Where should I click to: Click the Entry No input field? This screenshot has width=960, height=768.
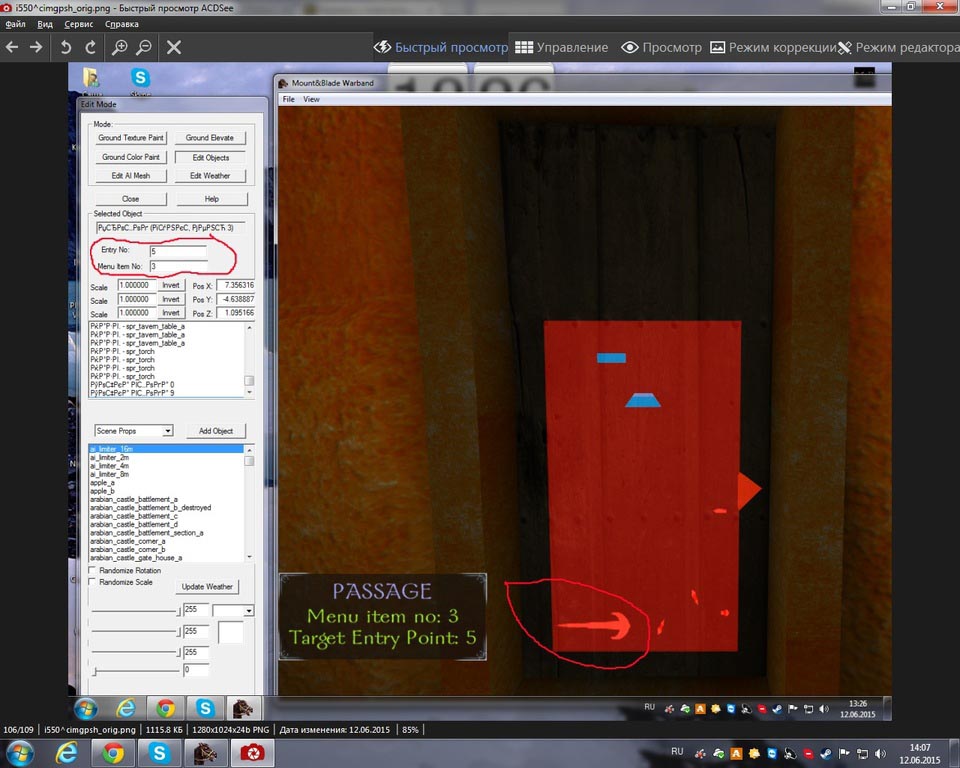(178, 251)
